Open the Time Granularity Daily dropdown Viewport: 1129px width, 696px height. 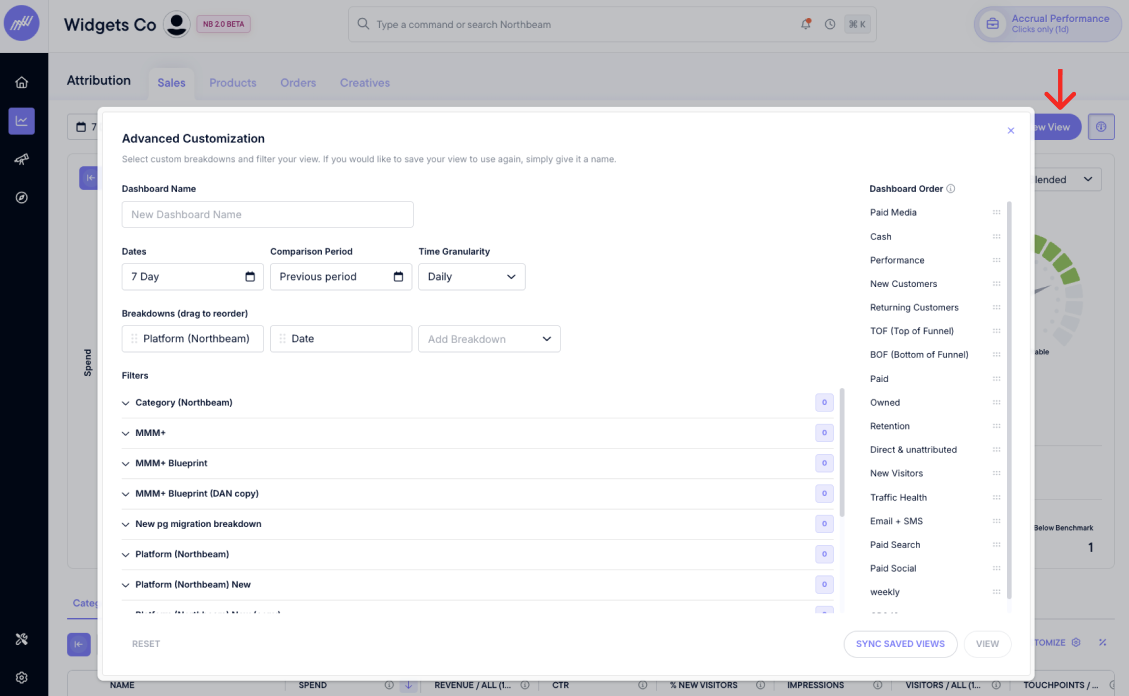472,276
